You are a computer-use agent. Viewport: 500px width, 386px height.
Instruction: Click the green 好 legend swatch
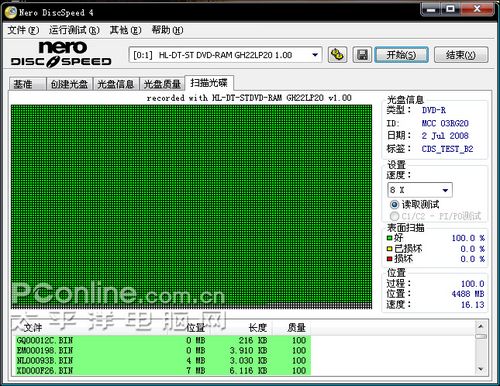389,238
